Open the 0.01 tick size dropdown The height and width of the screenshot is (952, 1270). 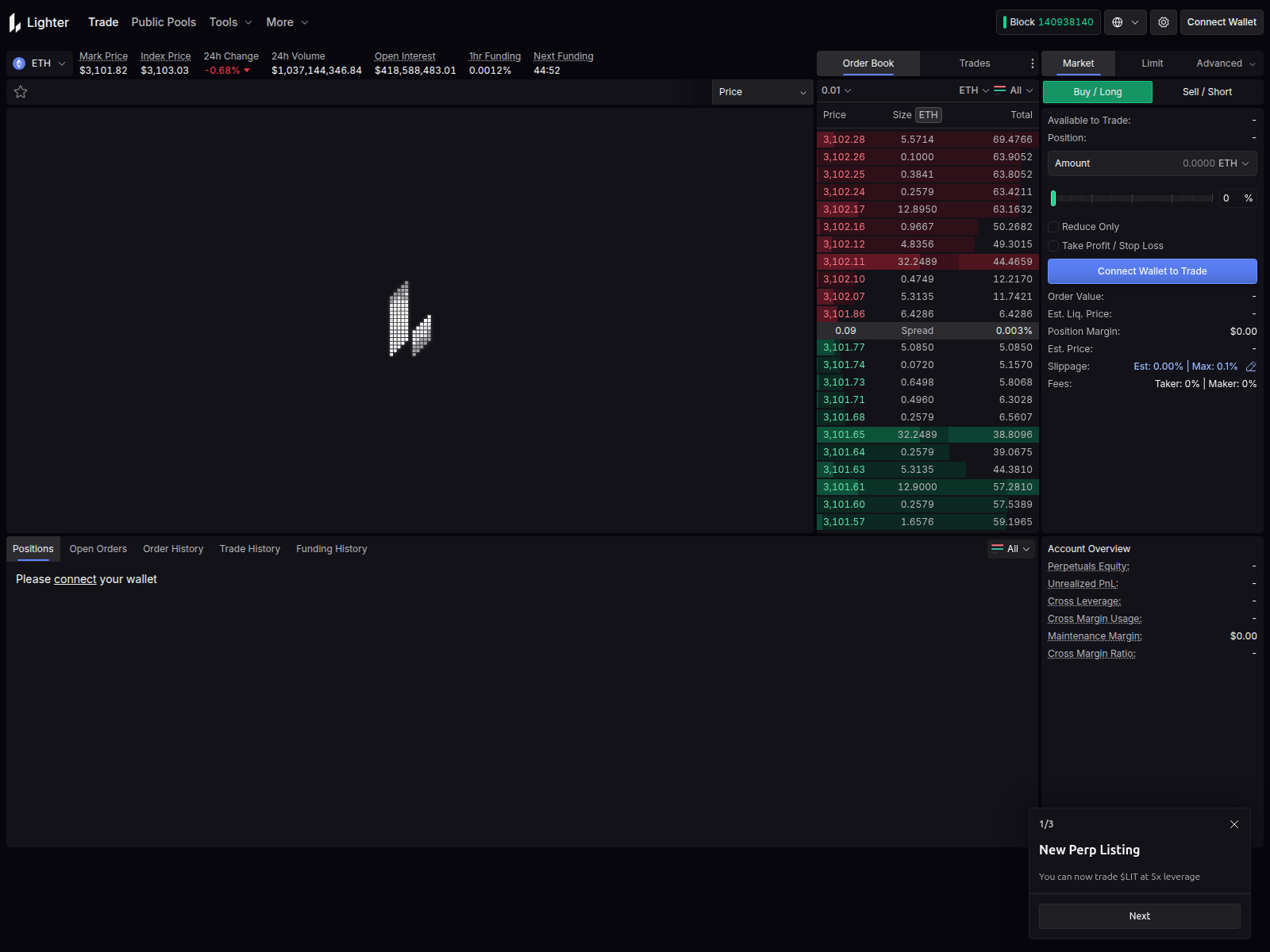(x=836, y=90)
